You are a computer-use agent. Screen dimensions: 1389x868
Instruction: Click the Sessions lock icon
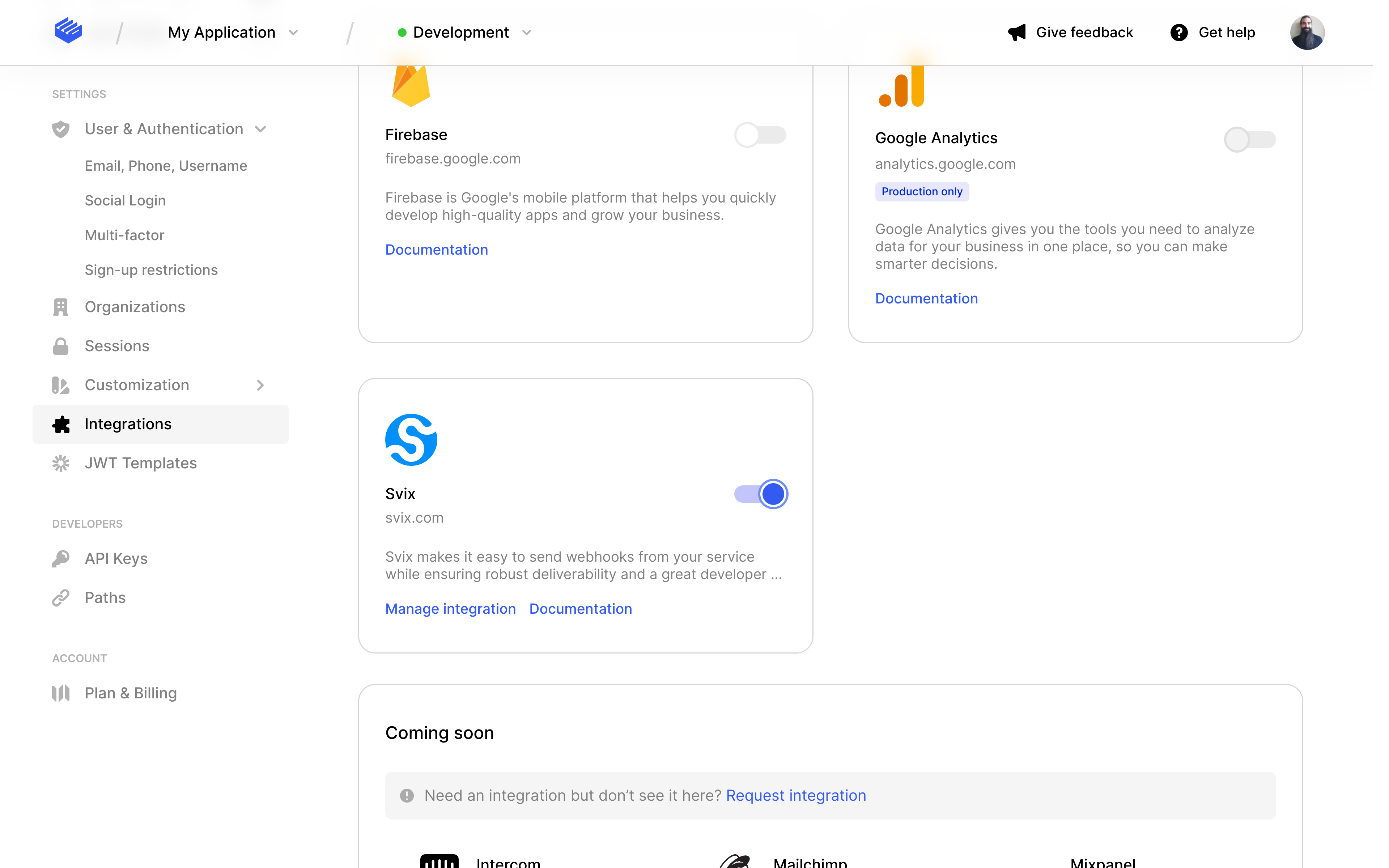click(x=61, y=346)
